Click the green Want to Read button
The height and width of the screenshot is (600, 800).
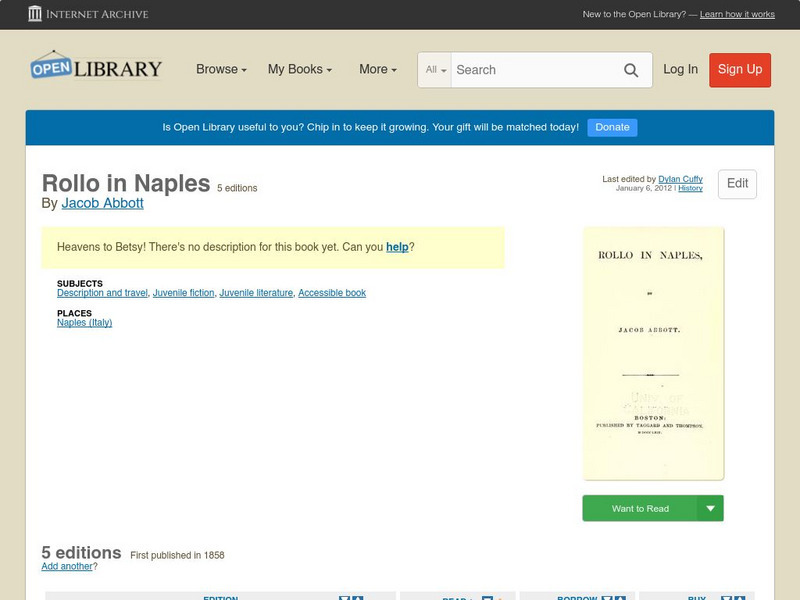(640, 508)
